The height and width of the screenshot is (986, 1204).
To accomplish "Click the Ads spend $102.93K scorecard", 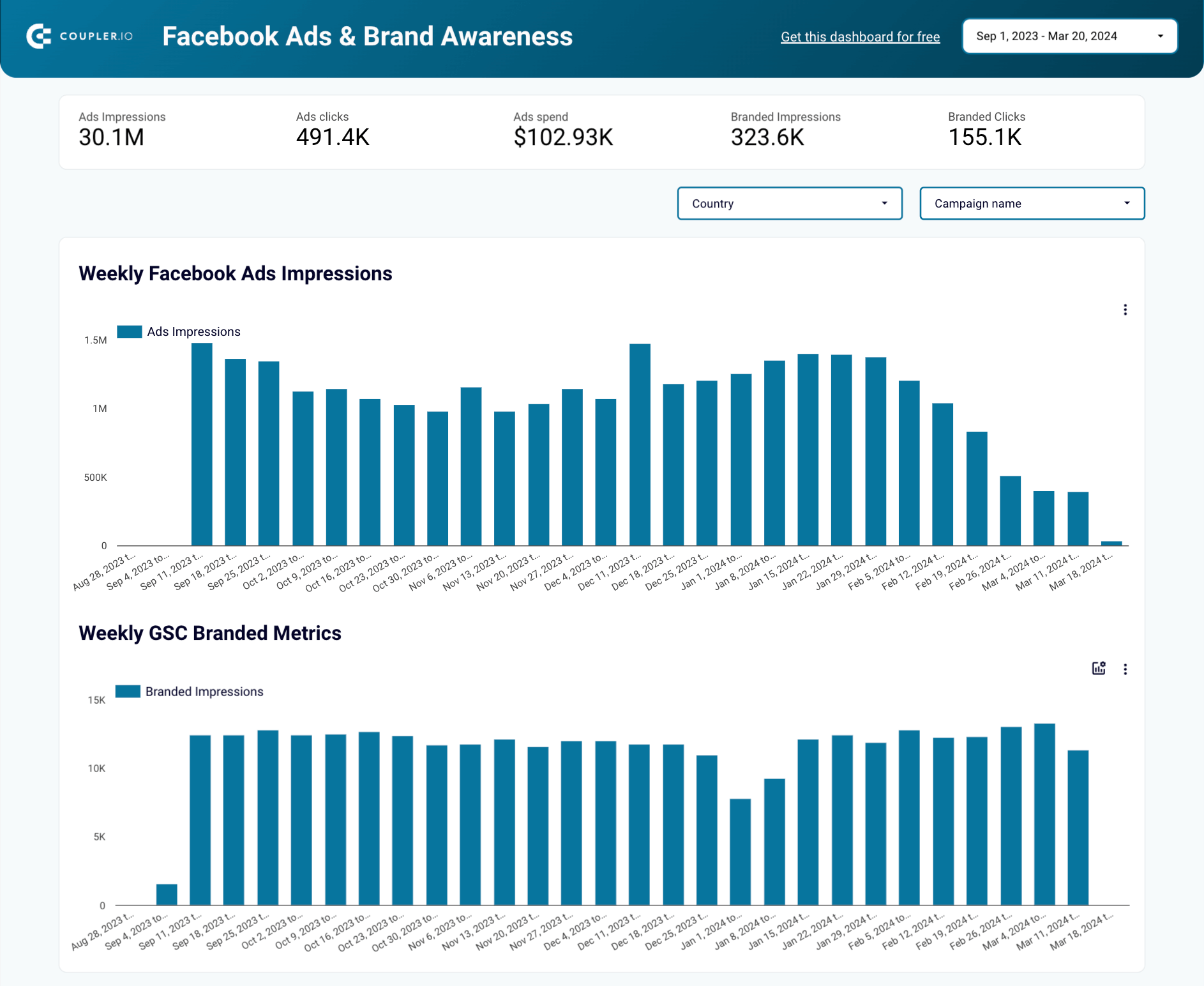I will (x=563, y=130).
